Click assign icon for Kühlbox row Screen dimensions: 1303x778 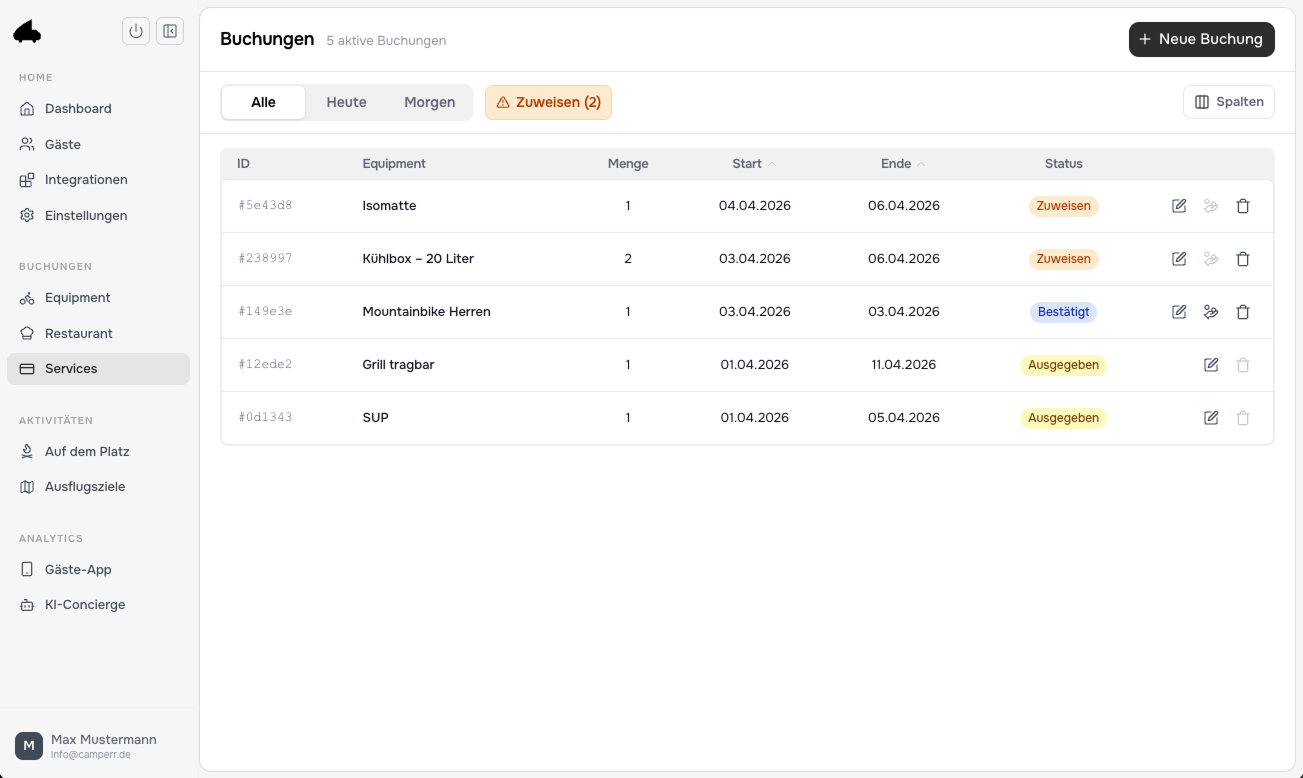1211,259
